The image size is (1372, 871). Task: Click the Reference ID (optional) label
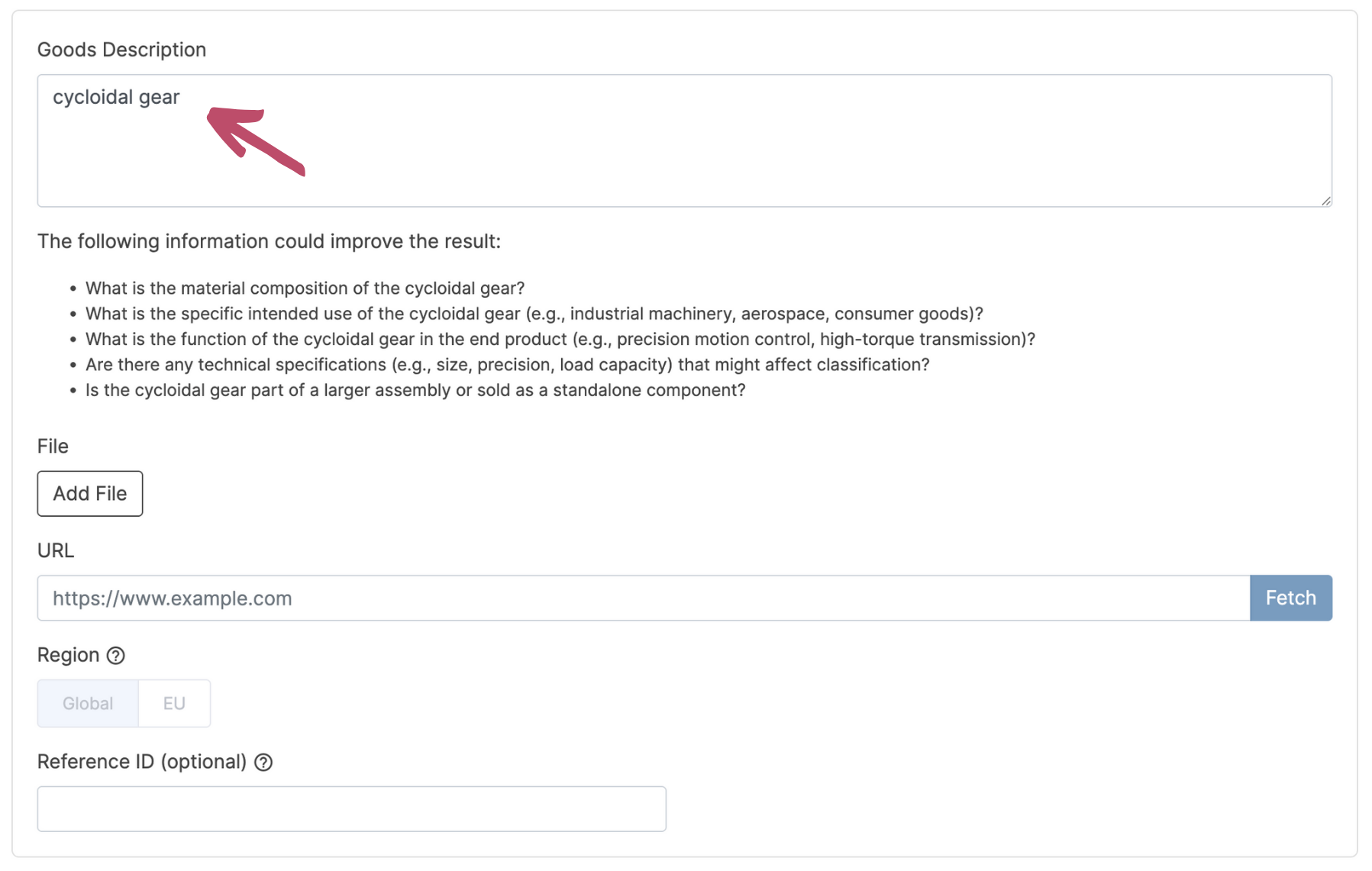coord(142,762)
